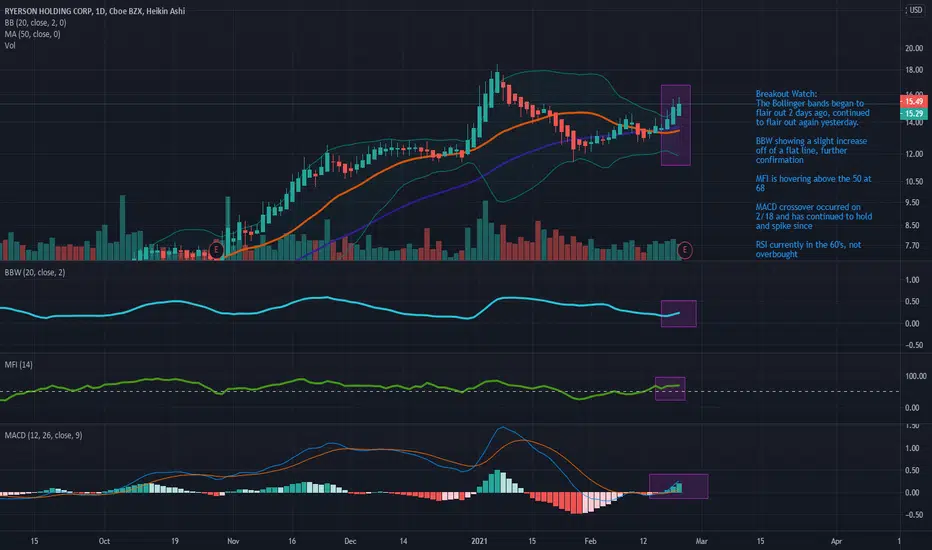Click the Nov label on time axis
932x550 pixels.
233,541
